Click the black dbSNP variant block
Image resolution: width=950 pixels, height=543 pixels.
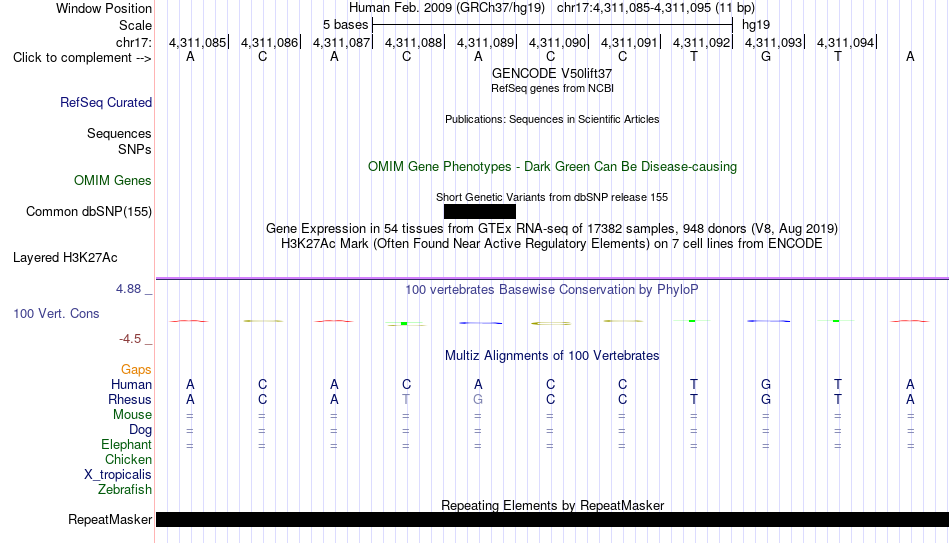coord(480,212)
